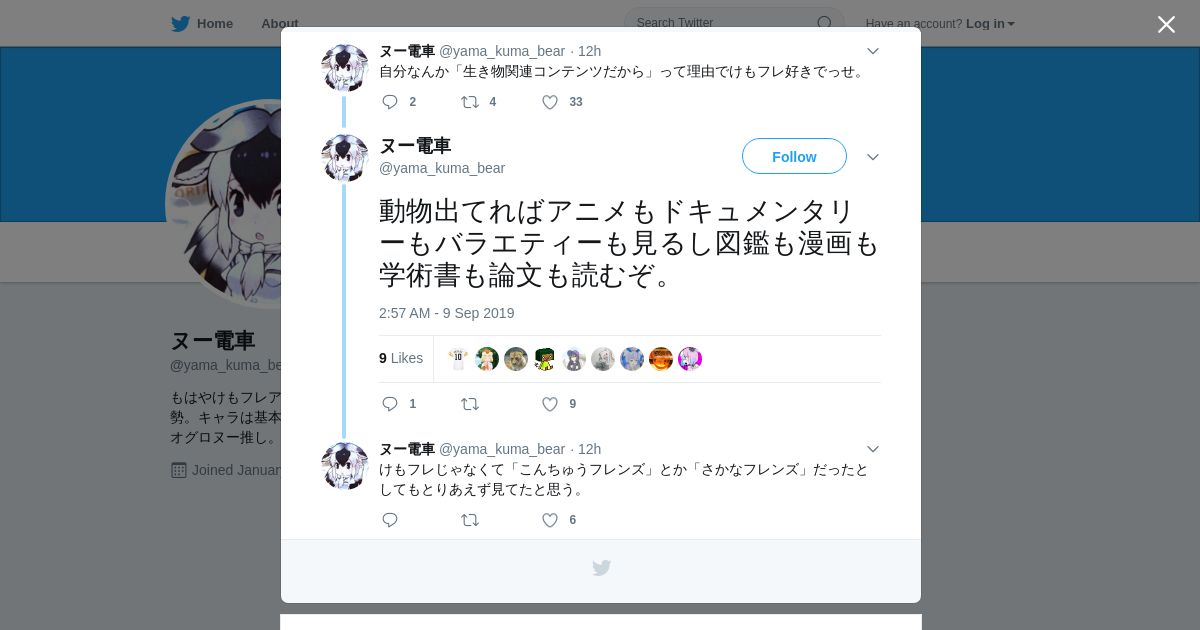1200x630 pixels.
Task: Retweet the last tweet in thread
Action: (469, 520)
